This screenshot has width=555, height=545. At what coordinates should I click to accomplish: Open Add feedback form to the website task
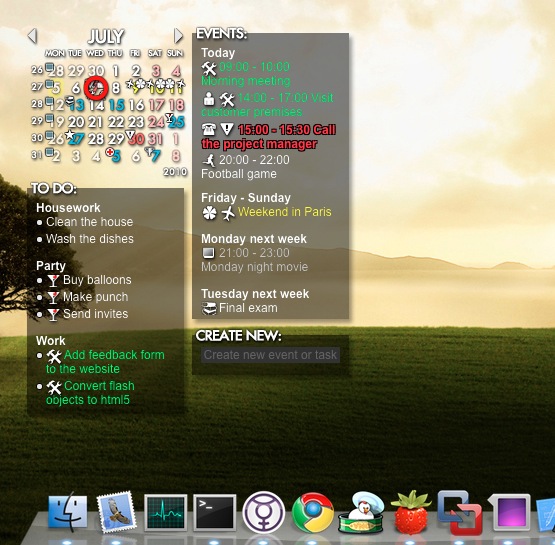[x=105, y=362]
